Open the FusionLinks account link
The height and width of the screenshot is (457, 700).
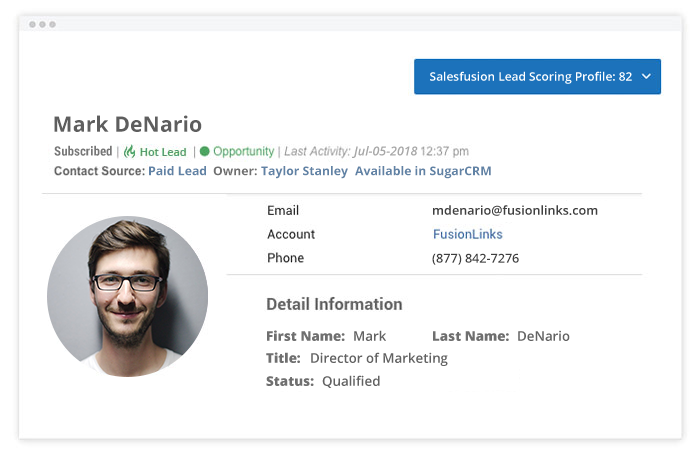pos(467,234)
